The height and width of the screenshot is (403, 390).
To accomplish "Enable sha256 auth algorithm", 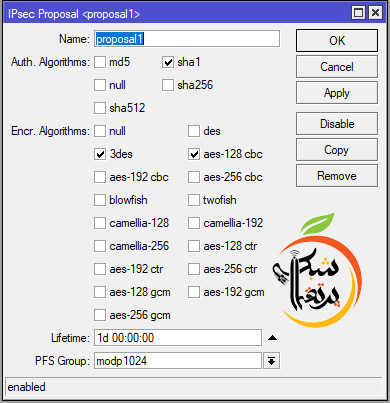I will click(x=168, y=85).
